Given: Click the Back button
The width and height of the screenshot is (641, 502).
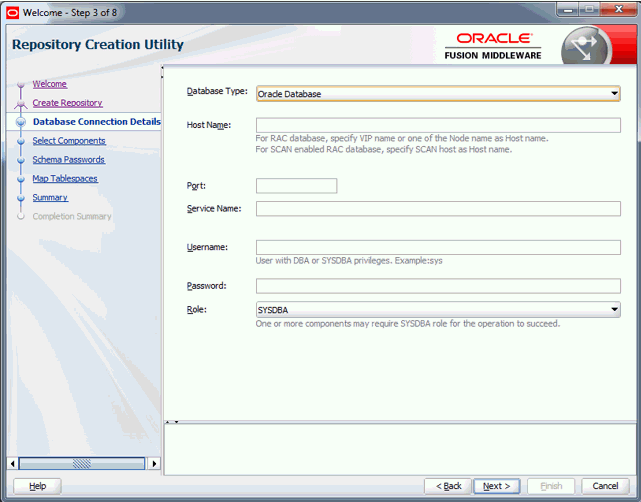Looking at the screenshot, I should pos(448,486).
